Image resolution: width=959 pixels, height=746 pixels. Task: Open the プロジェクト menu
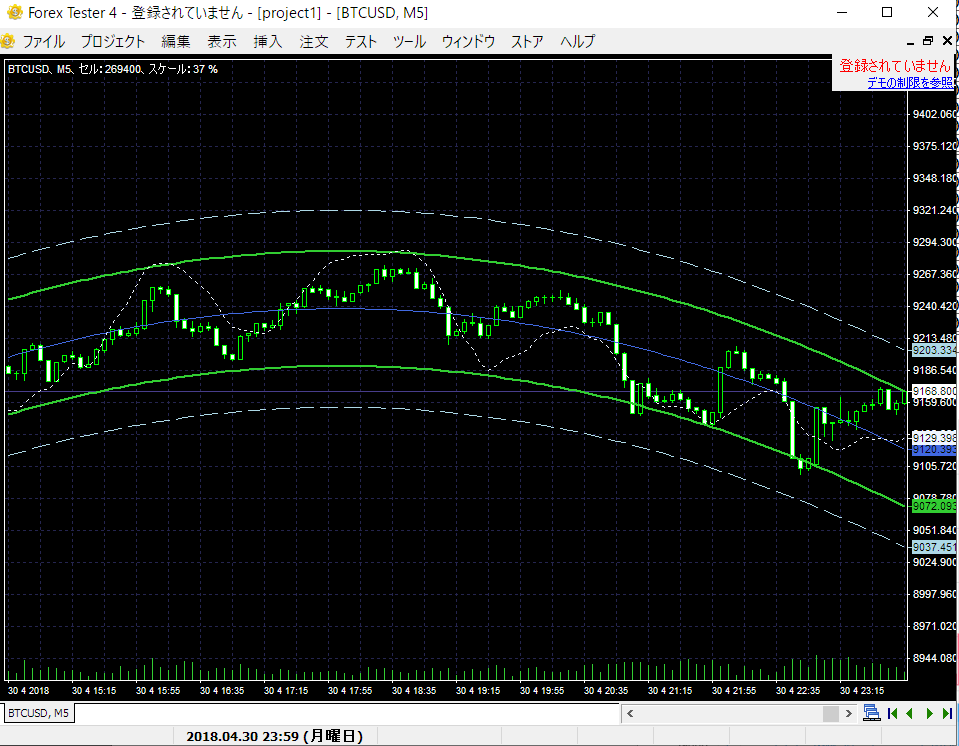pyautogui.click(x=113, y=41)
